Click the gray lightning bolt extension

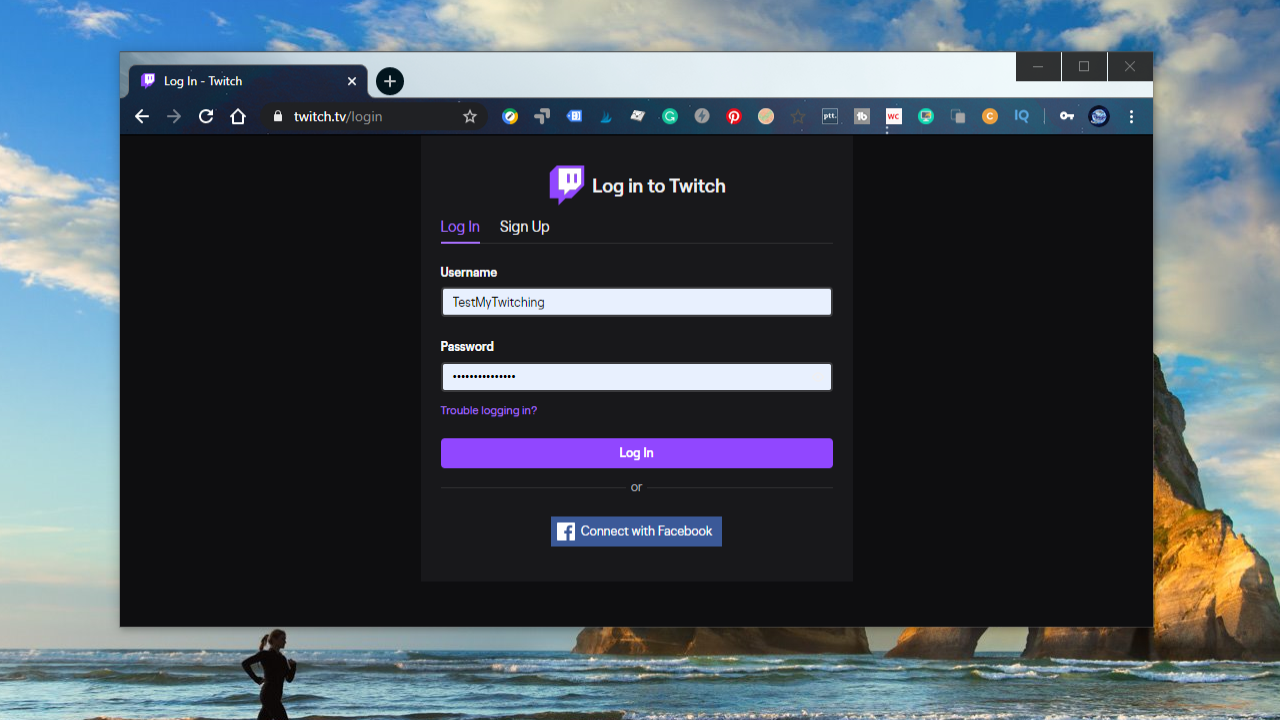(702, 116)
